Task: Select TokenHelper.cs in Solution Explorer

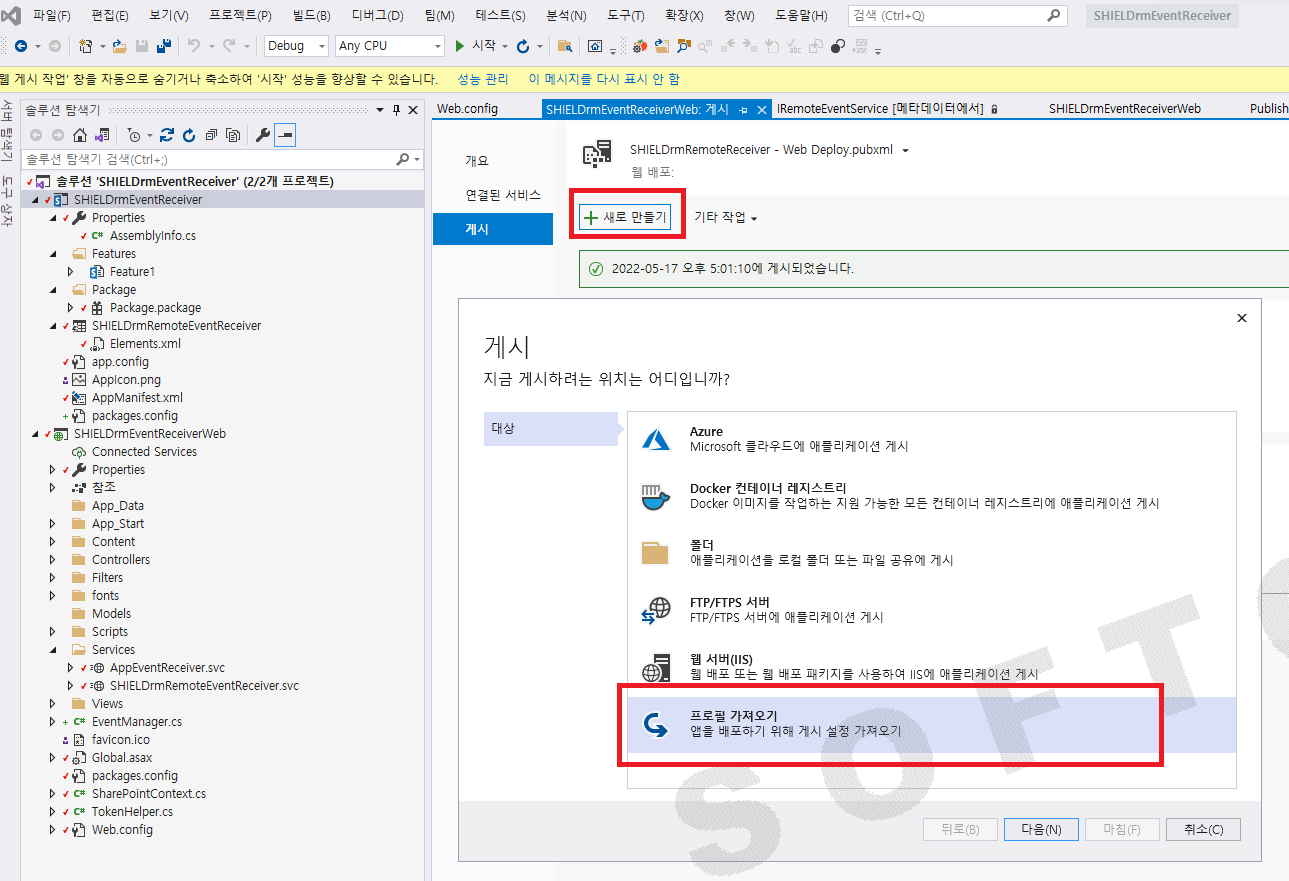Action: coord(132,812)
